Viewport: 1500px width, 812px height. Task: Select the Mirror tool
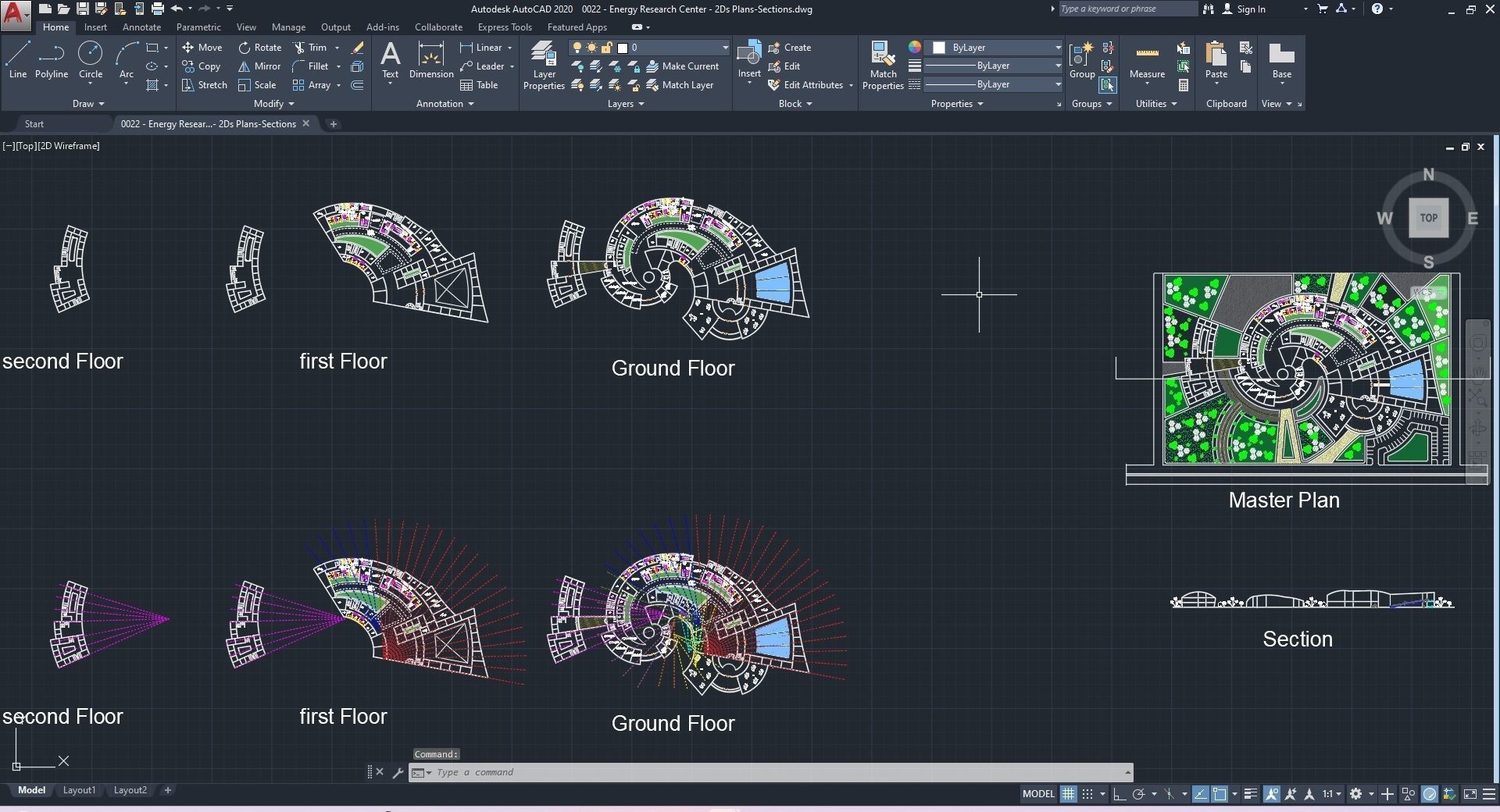[x=259, y=66]
